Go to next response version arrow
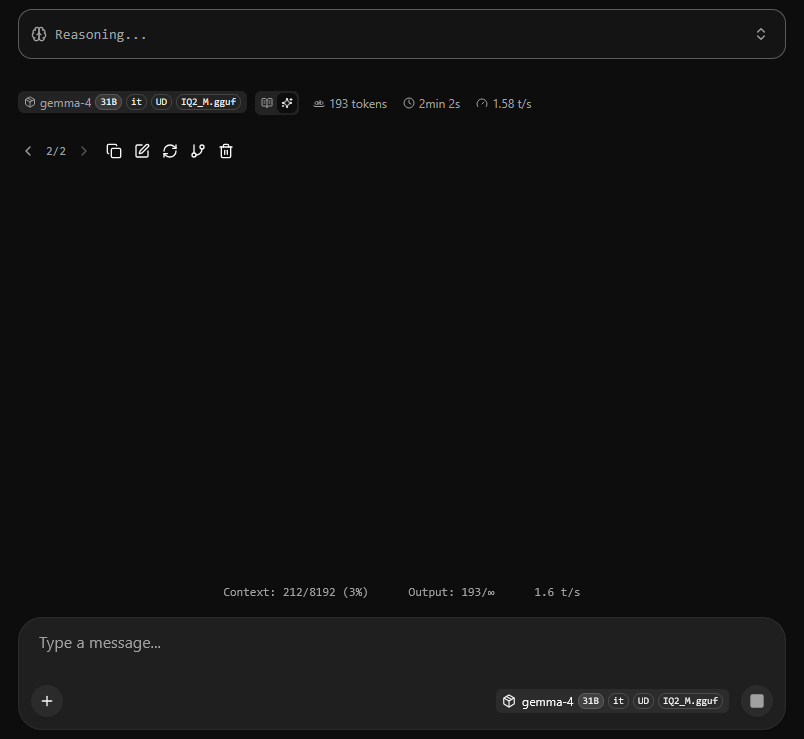The height and width of the screenshot is (739, 804). [x=84, y=151]
